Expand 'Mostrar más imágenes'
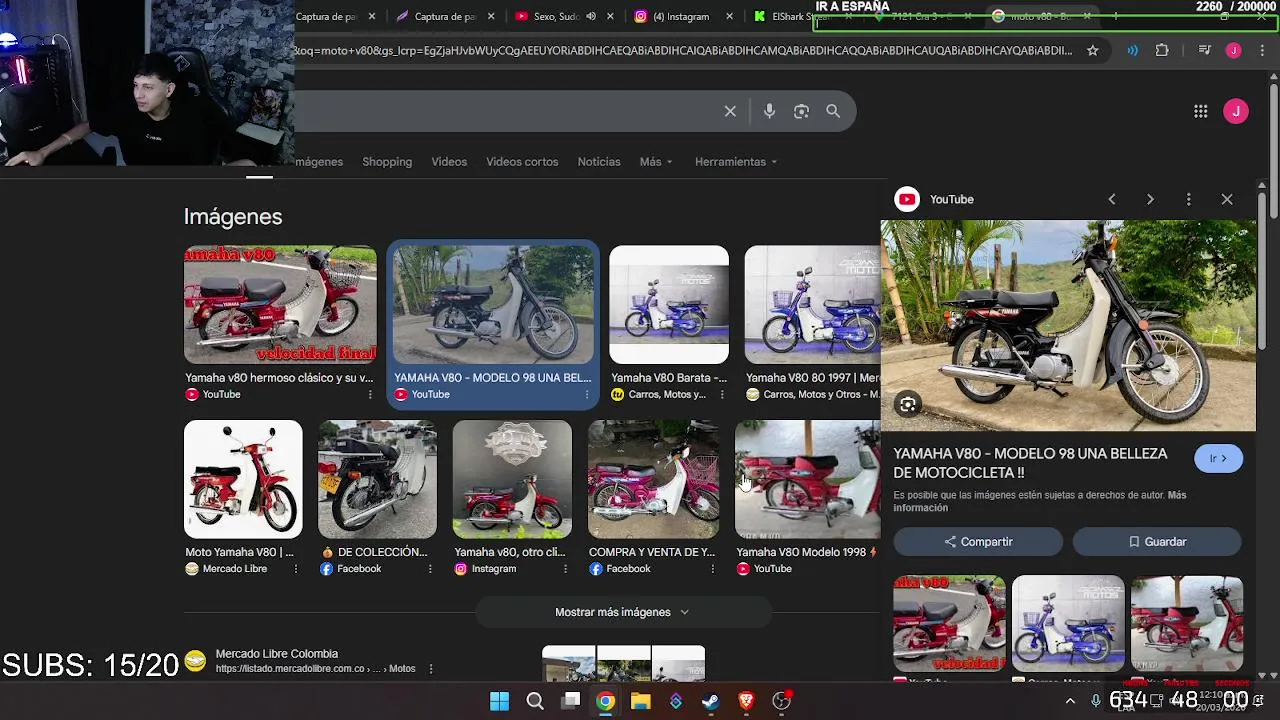This screenshot has height=720, width=1280. point(623,612)
